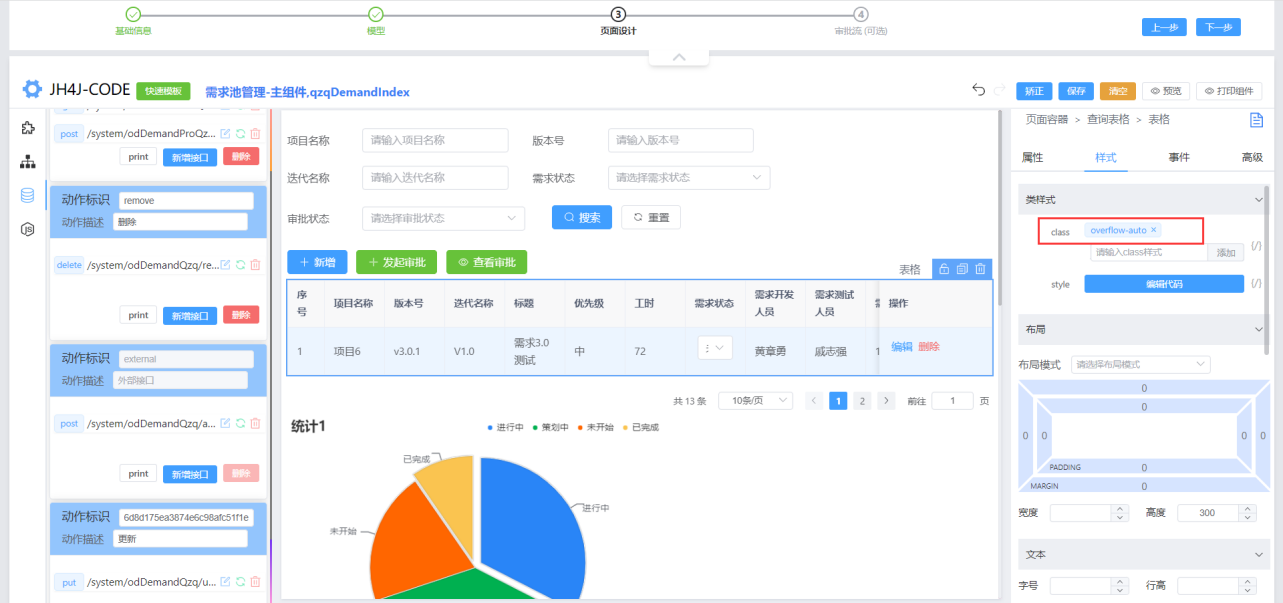1283x603 pixels.
Task: Switch to the 样式 tab
Action: point(1106,158)
